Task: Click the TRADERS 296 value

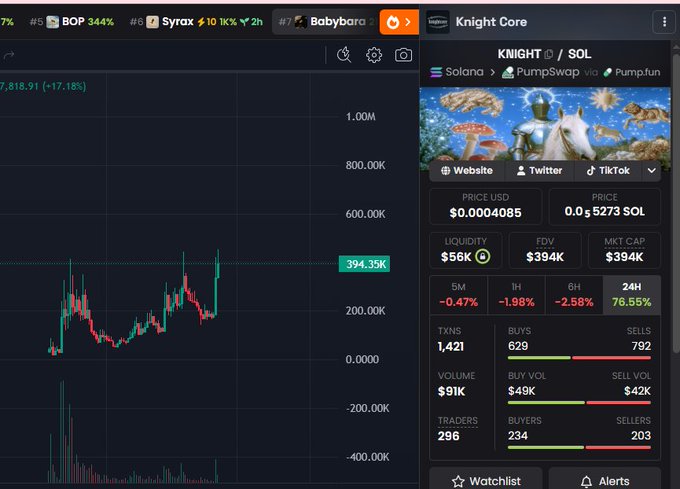Action: pyautogui.click(x=448, y=436)
